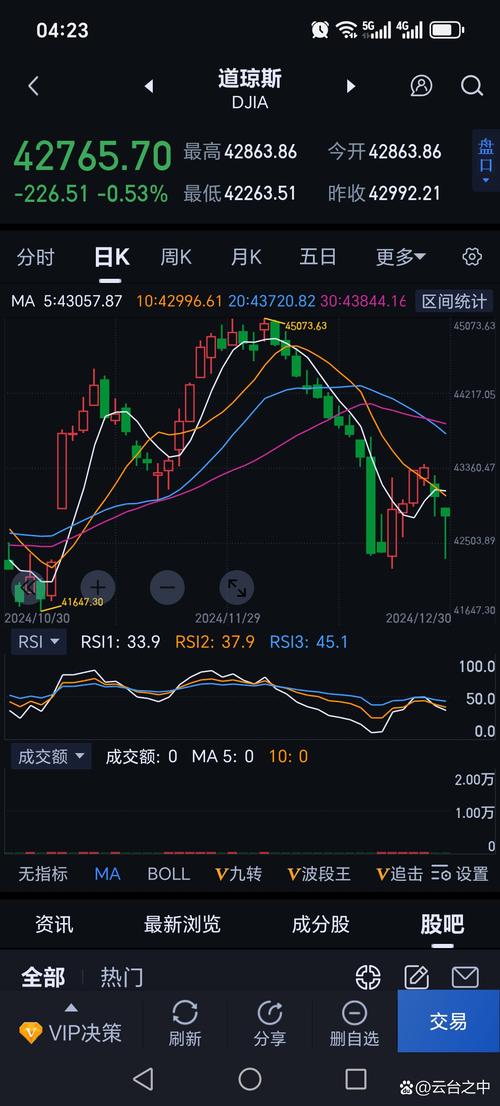Image resolution: width=500 pixels, height=1106 pixels.
Task: Open the mail envelope icon
Action: pos(465,977)
